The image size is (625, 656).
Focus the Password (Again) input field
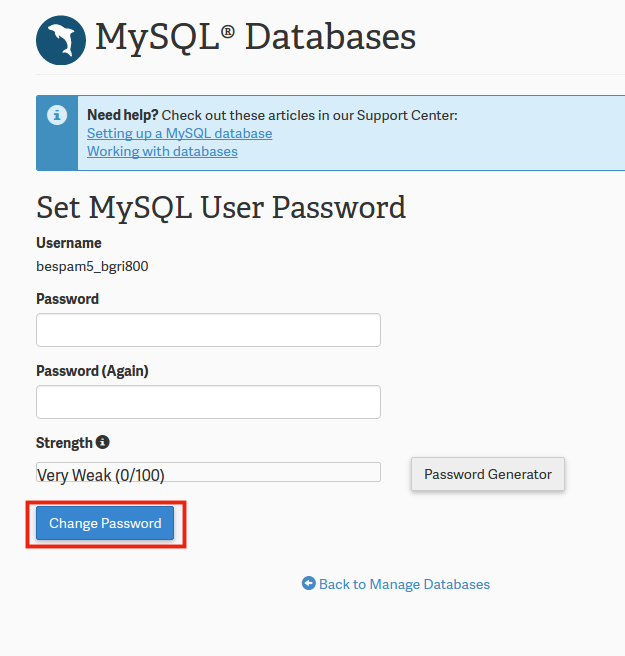(208, 402)
